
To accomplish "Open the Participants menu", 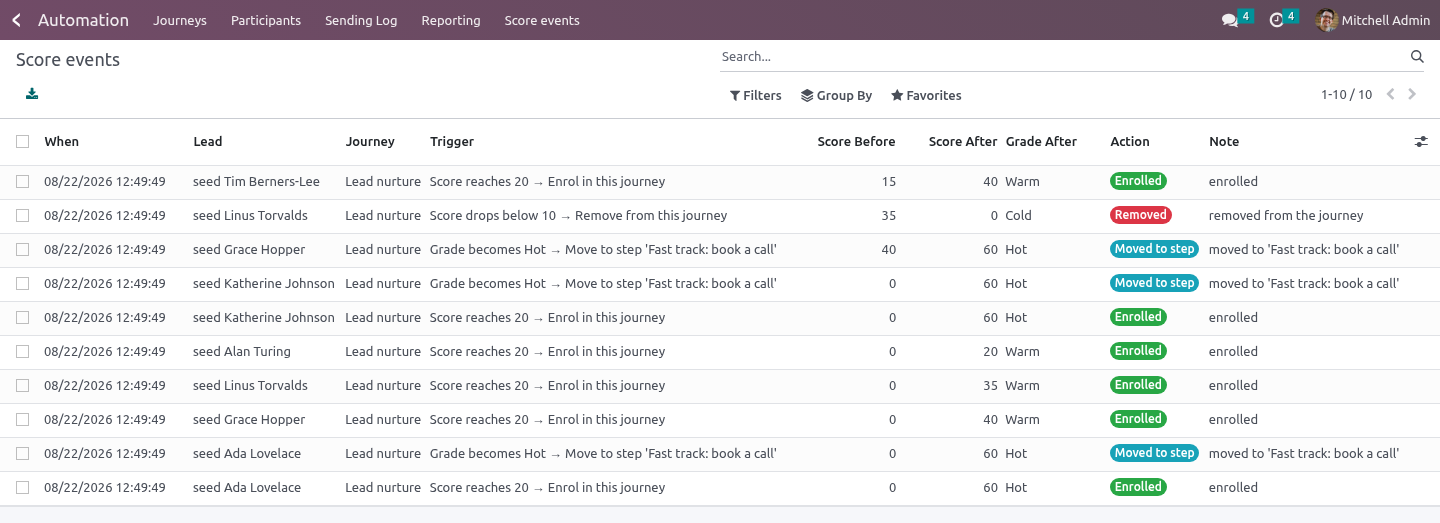I will [266, 20].
